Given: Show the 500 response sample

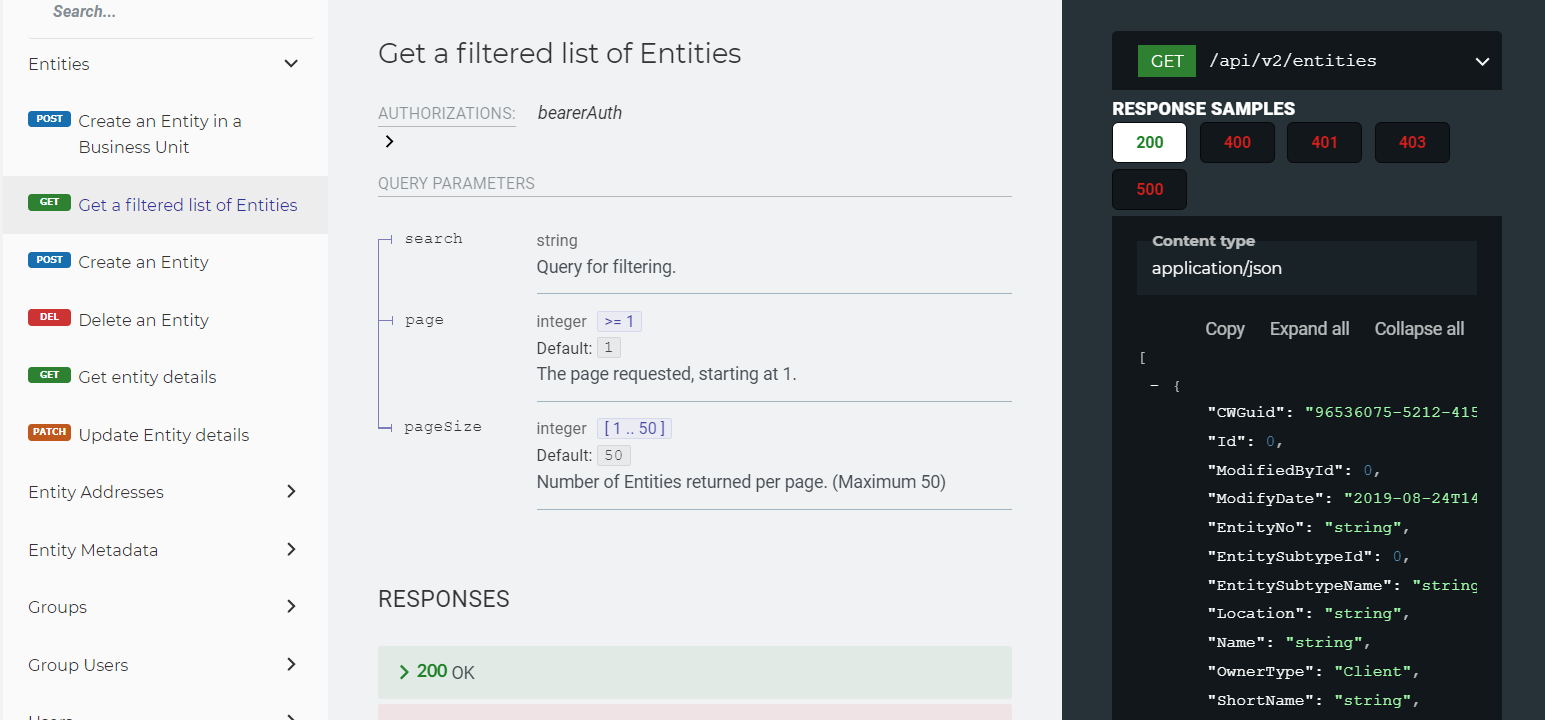Looking at the screenshot, I should click(x=1149, y=189).
